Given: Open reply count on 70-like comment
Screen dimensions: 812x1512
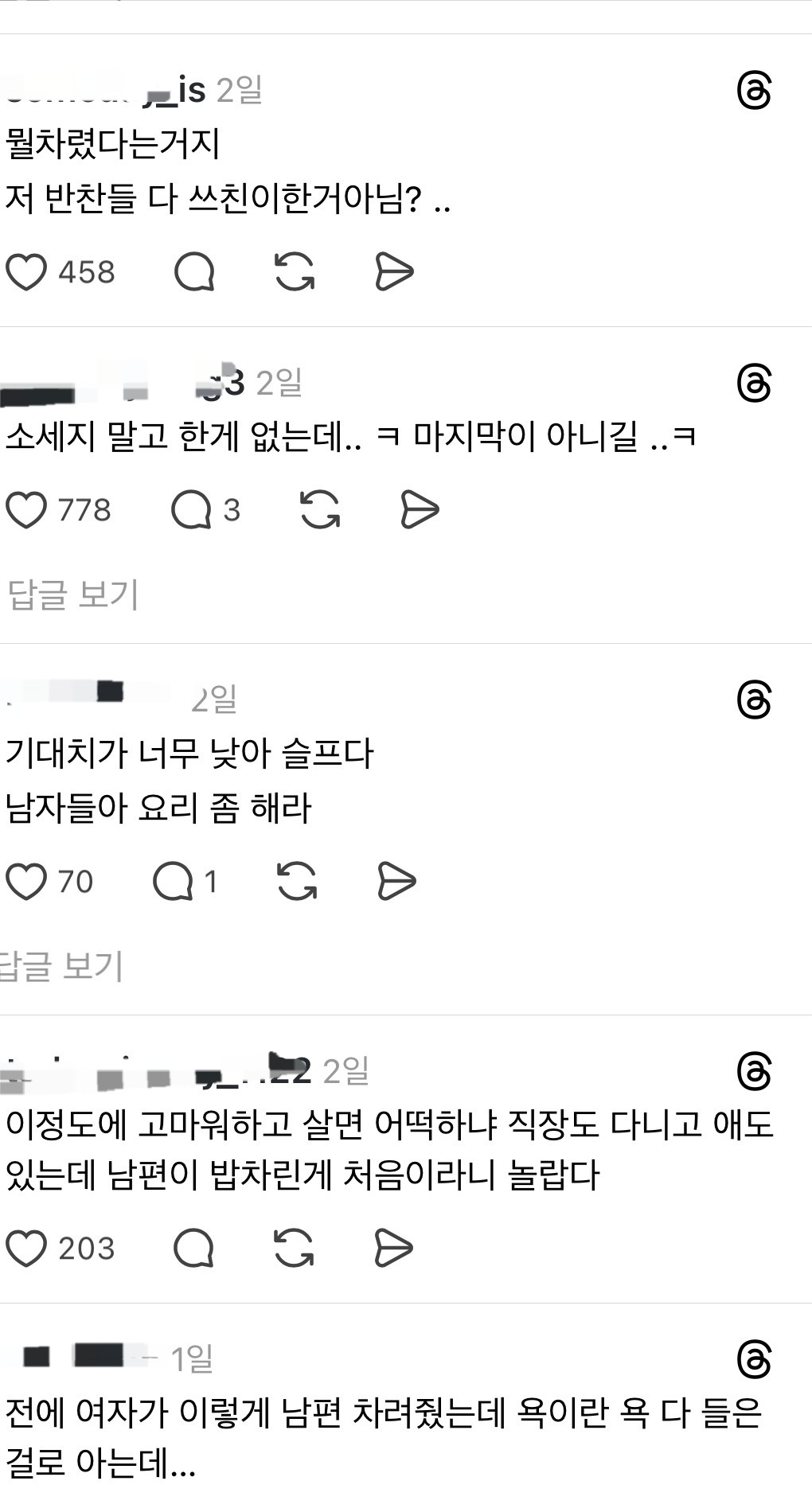Looking at the screenshot, I should [x=185, y=882].
